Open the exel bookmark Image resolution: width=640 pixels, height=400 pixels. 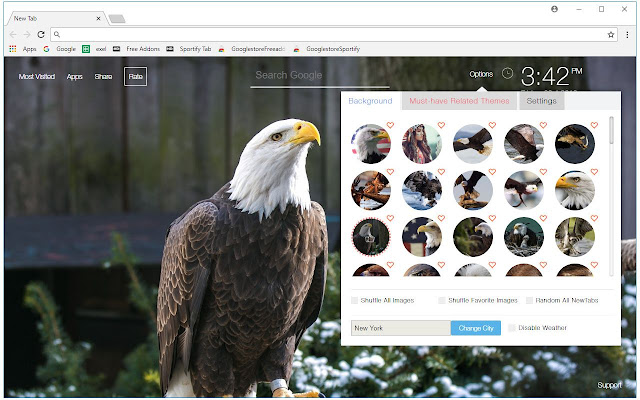[94, 49]
